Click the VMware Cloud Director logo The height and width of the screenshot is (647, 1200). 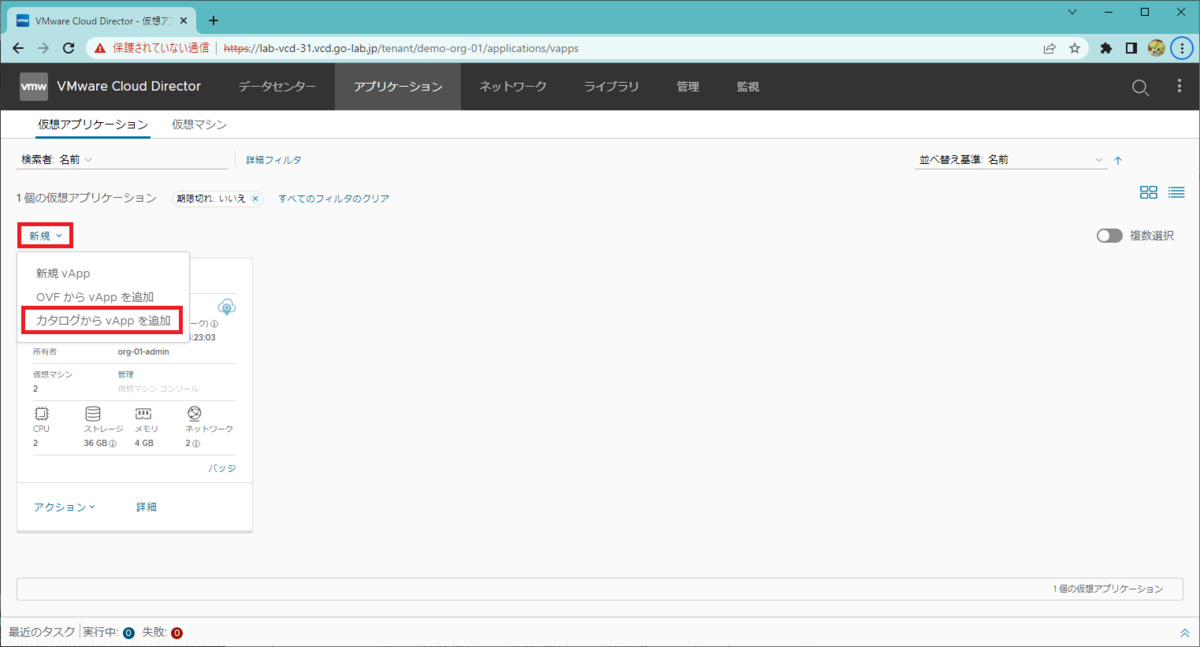point(34,87)
